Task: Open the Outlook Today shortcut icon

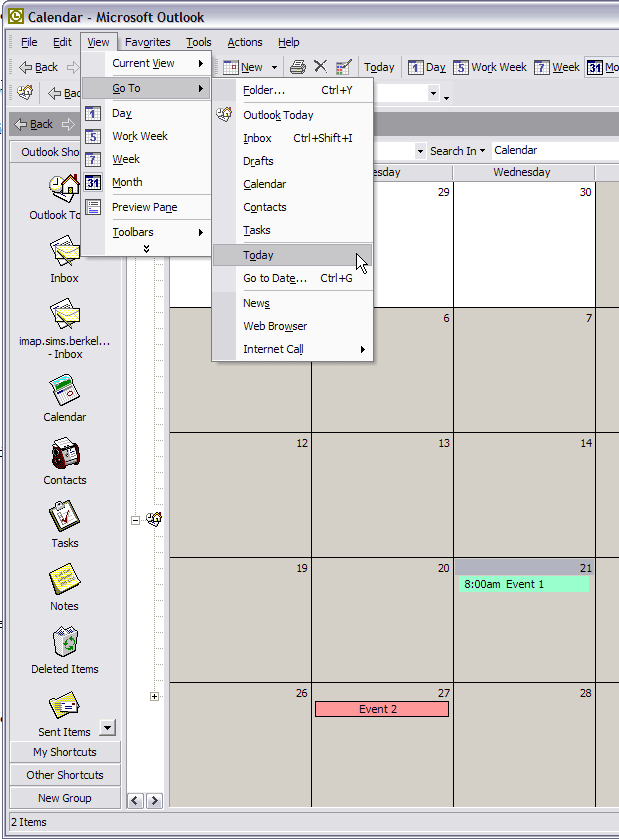Action: click(64, 189)
